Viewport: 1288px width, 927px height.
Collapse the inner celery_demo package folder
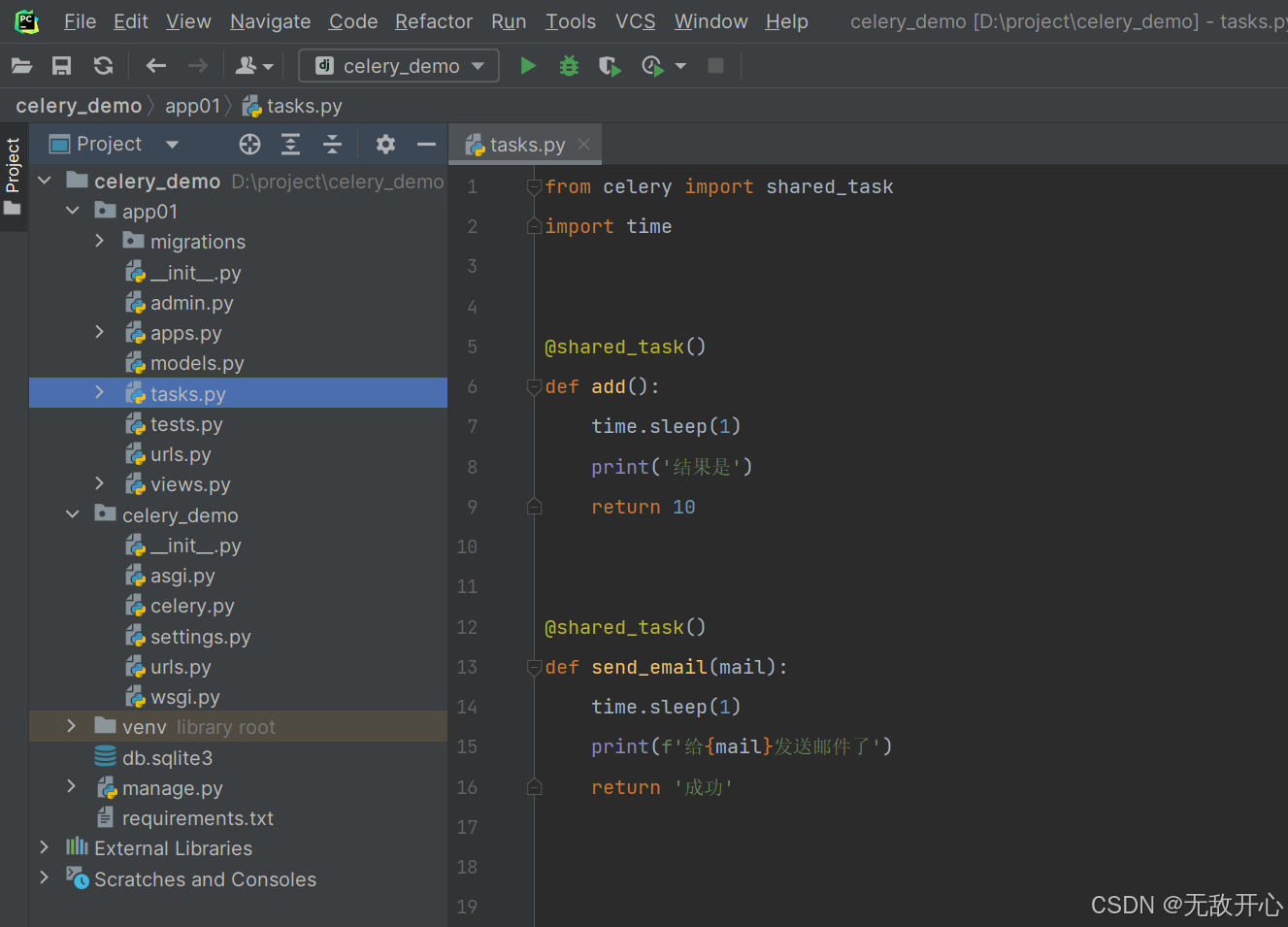pyautogui.click(x=73, y=514)
